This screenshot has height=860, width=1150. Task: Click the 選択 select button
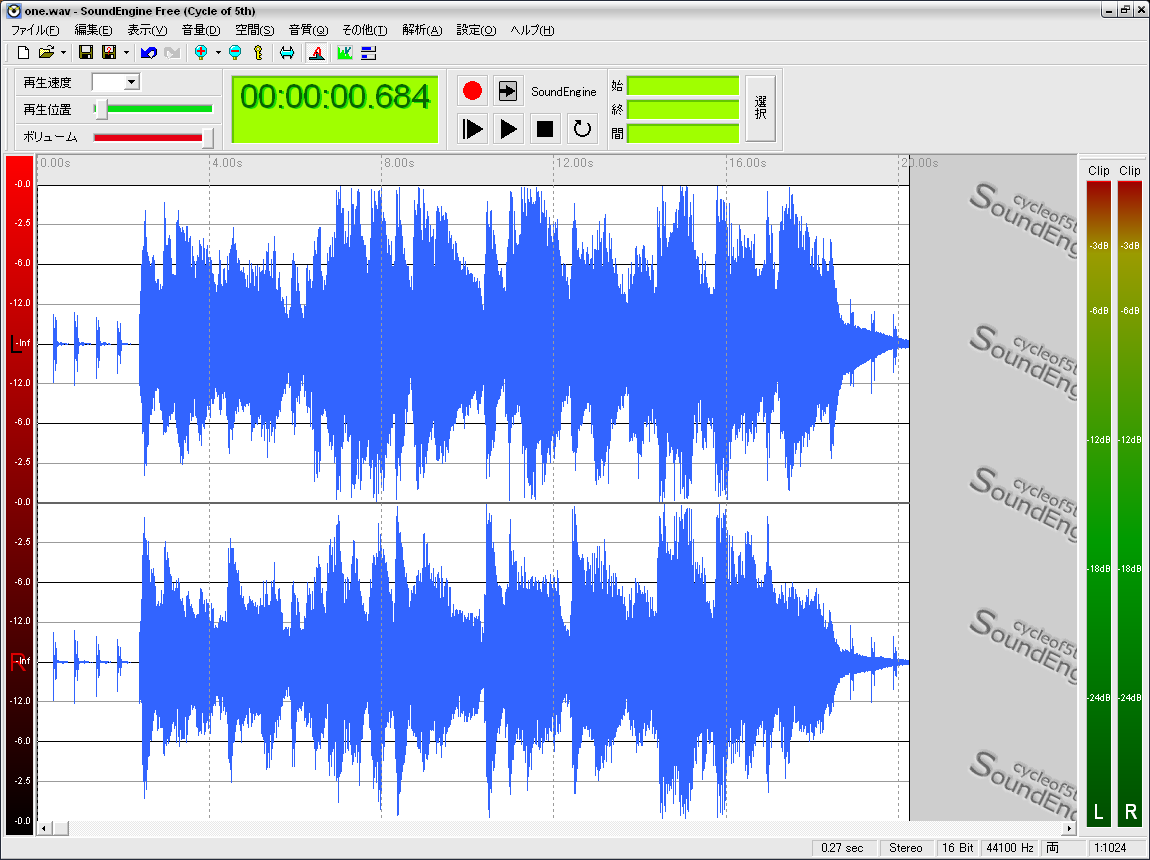(x=761, y=108)
